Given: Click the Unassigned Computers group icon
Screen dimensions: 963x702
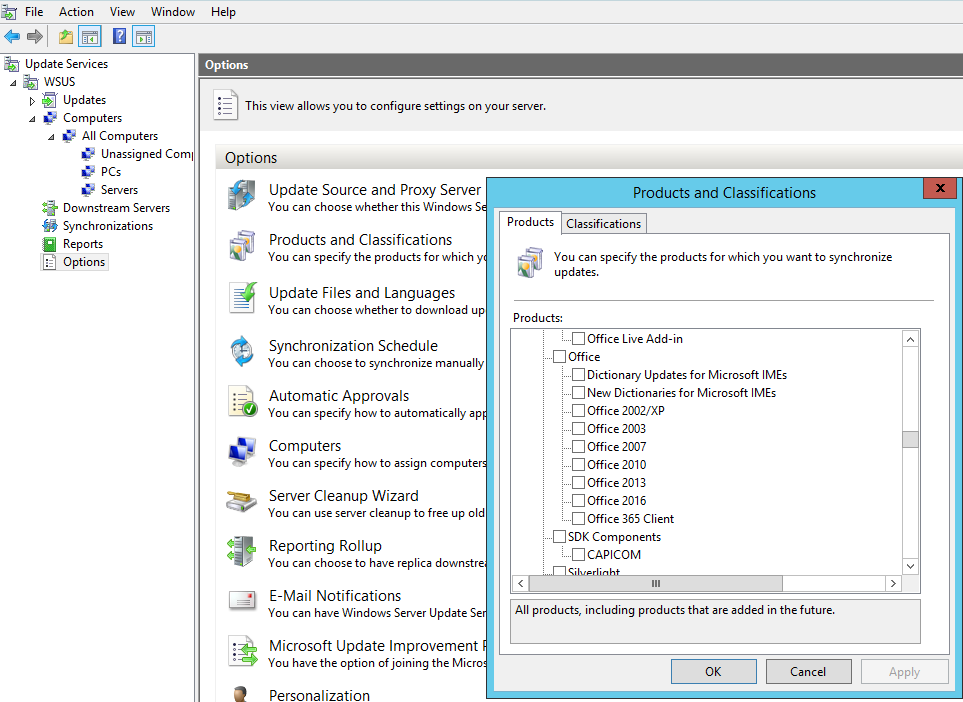Looking at the screenshot, I should click(x=88, y=154).
